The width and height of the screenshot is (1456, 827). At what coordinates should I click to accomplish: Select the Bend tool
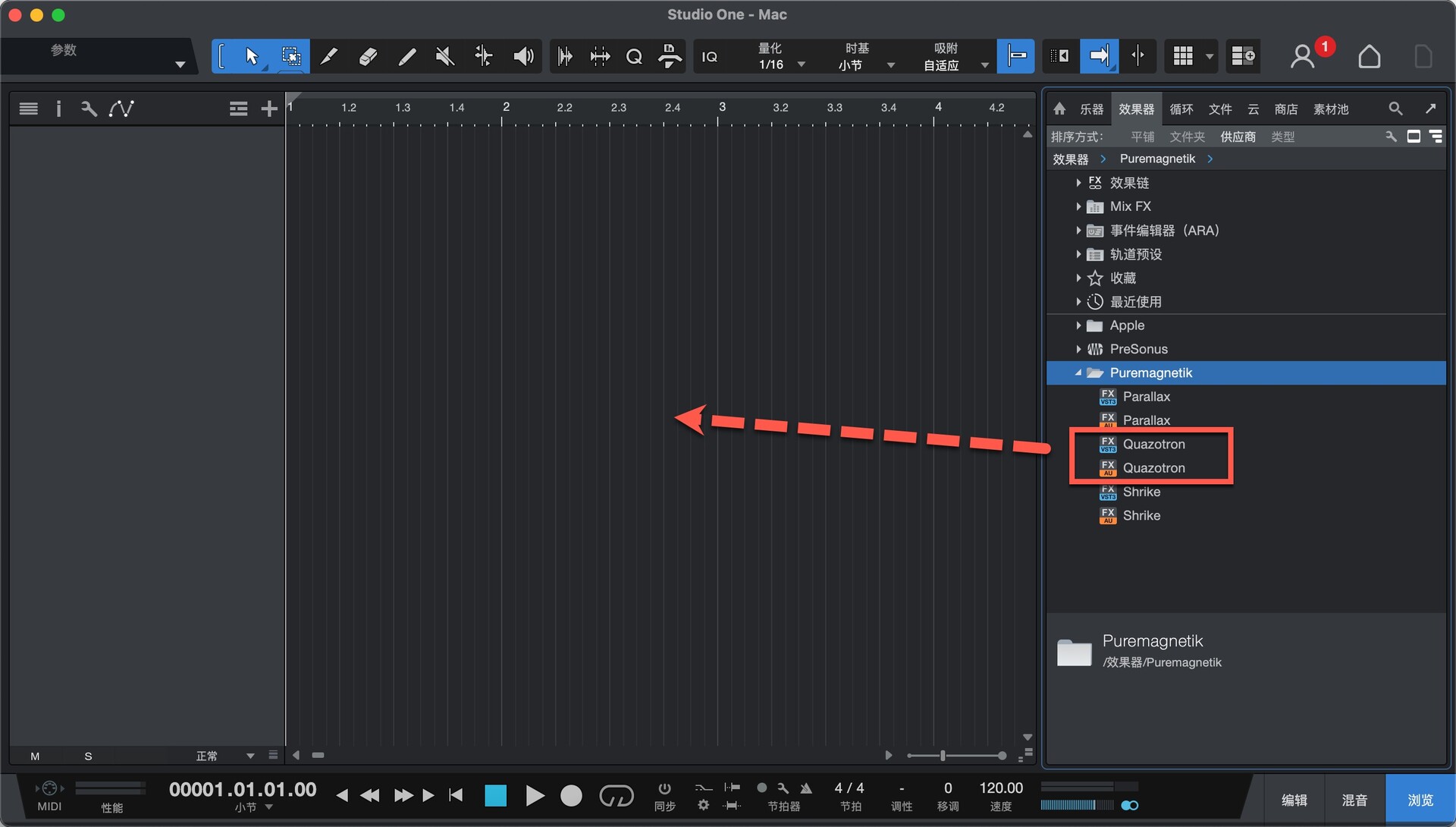484,56
